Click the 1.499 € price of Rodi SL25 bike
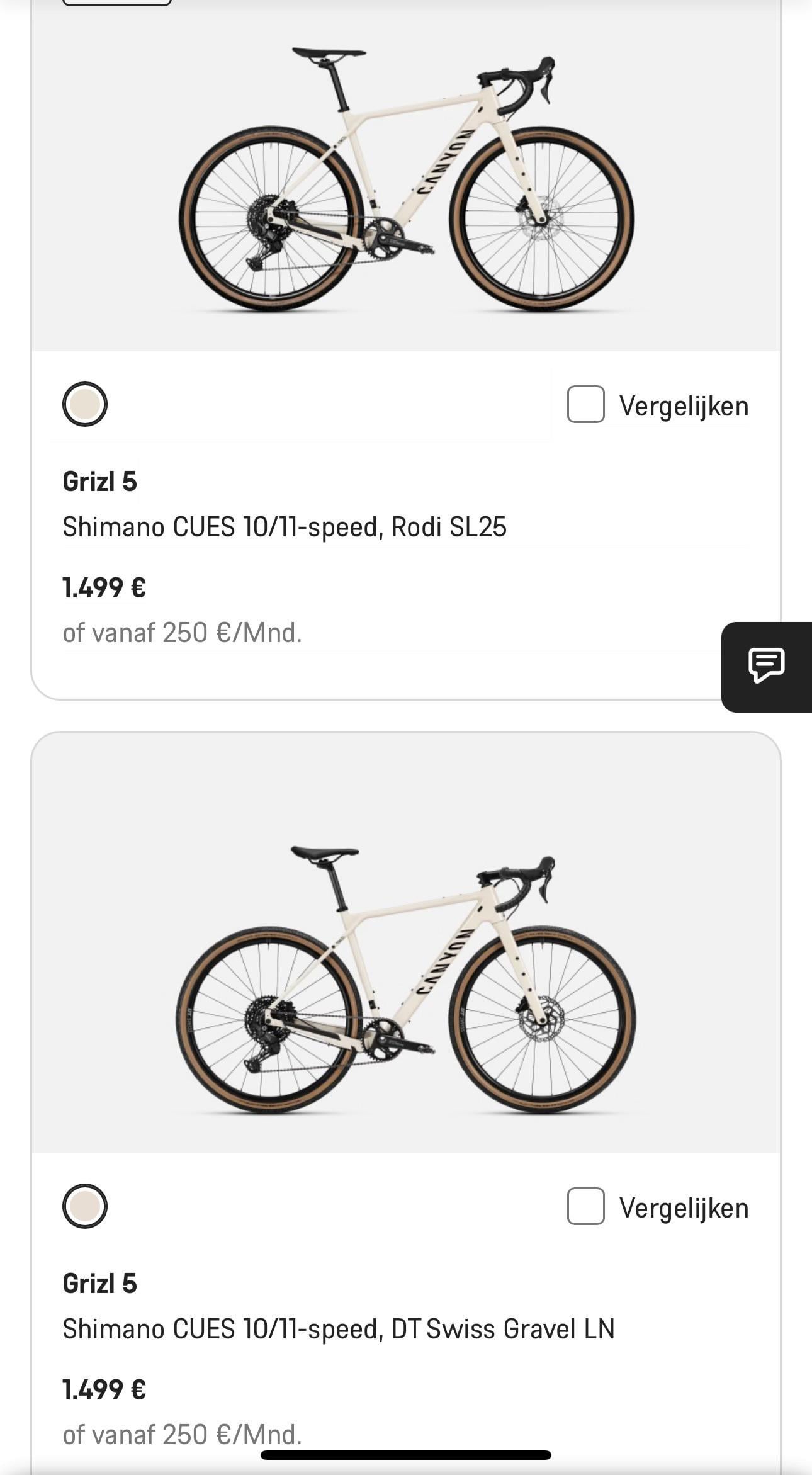812x1475 pixels. [104, 588]
